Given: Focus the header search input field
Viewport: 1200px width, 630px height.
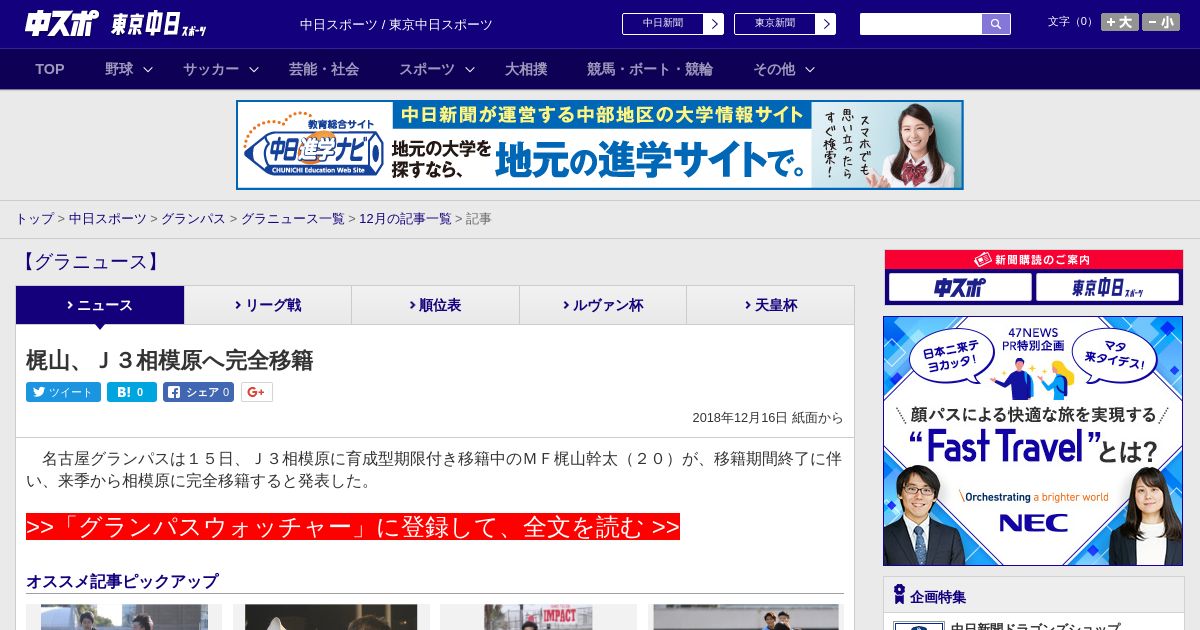Looking at the screenshot, I should coord(921,24).
